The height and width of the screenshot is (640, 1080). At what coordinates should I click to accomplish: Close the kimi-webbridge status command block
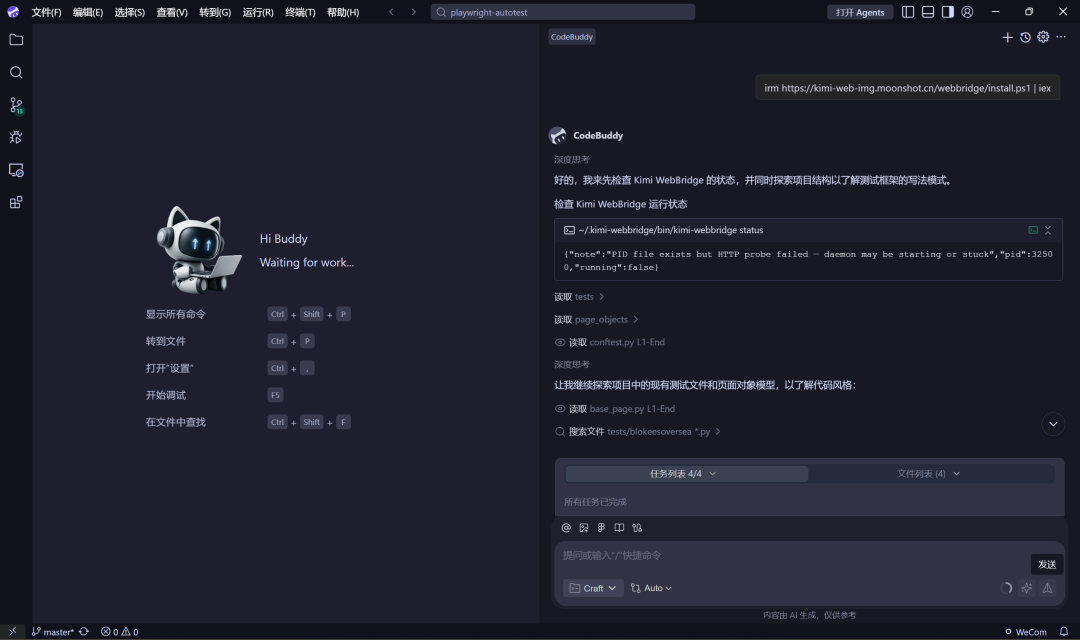[1048, 230]
